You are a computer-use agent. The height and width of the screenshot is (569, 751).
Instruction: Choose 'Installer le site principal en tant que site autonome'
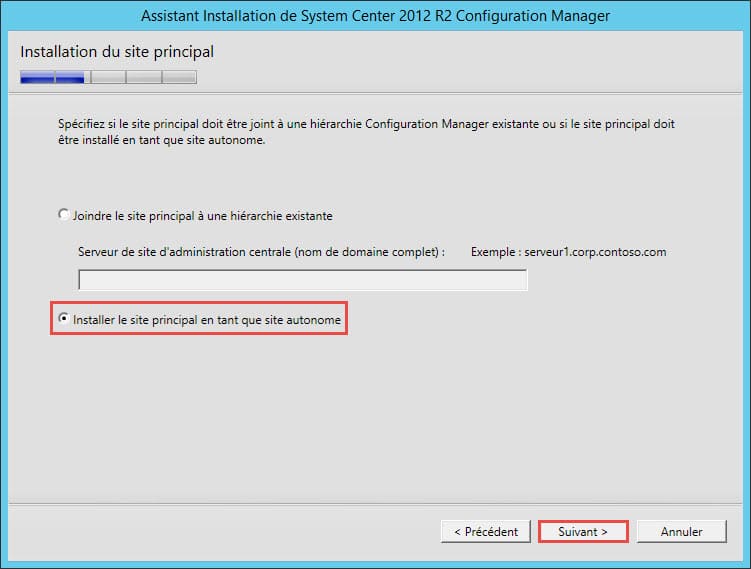click(65, 320)
